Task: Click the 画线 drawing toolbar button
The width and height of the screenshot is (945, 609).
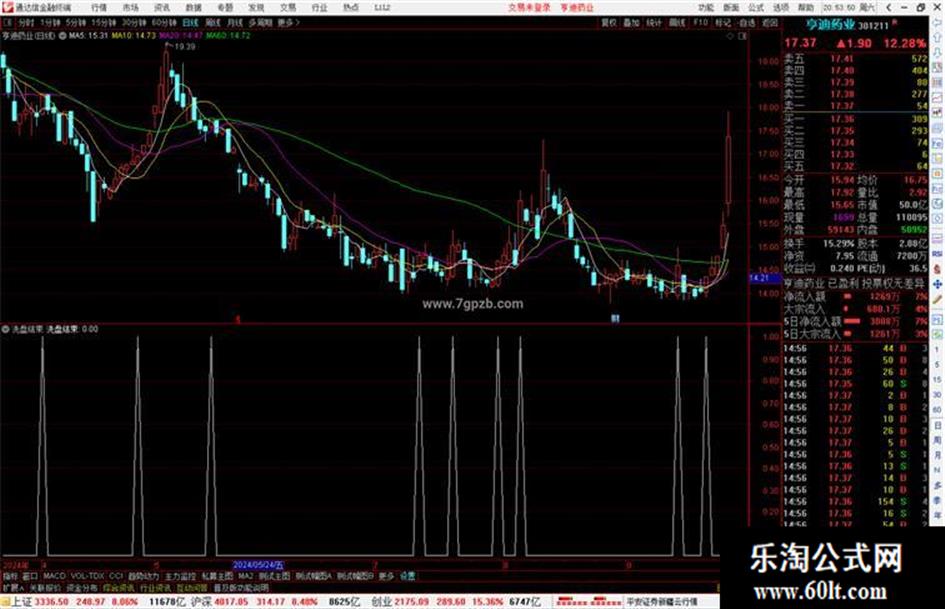Action: point(677,22)
